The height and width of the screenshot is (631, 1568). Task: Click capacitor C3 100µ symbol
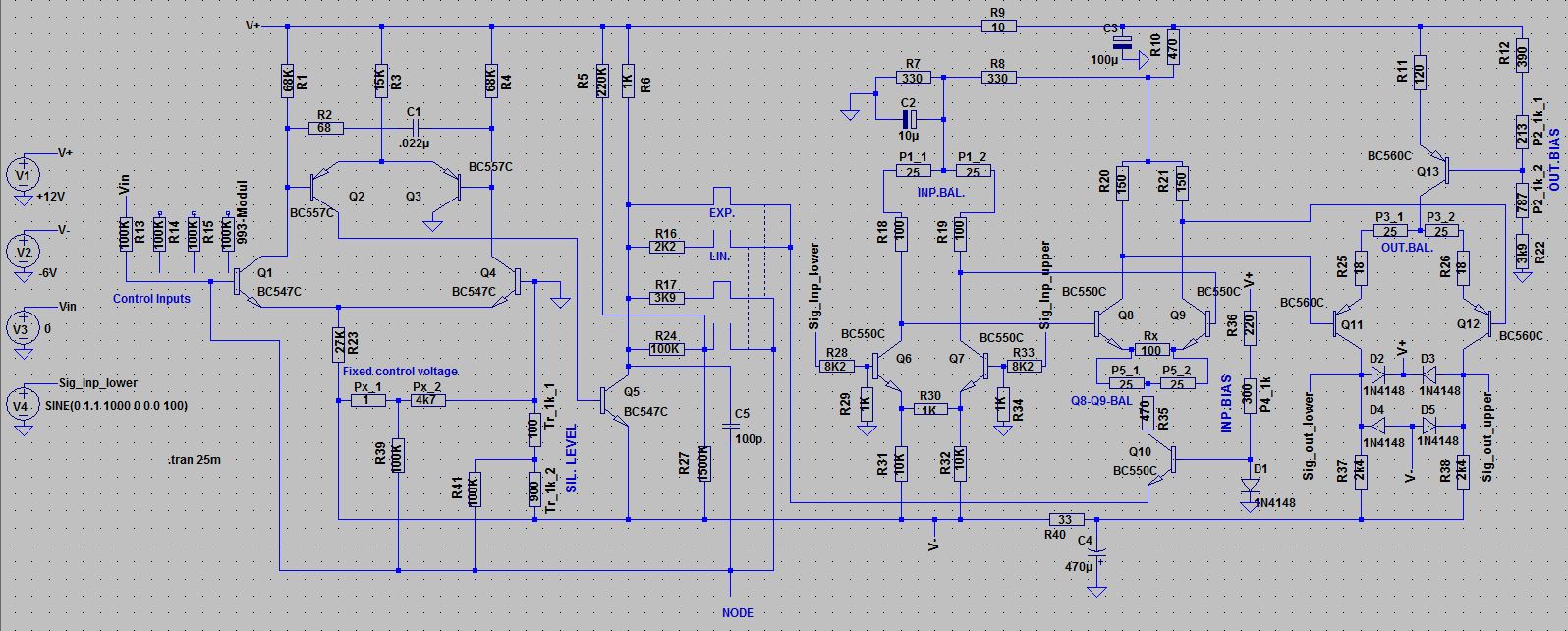[x=1123, y=44]
